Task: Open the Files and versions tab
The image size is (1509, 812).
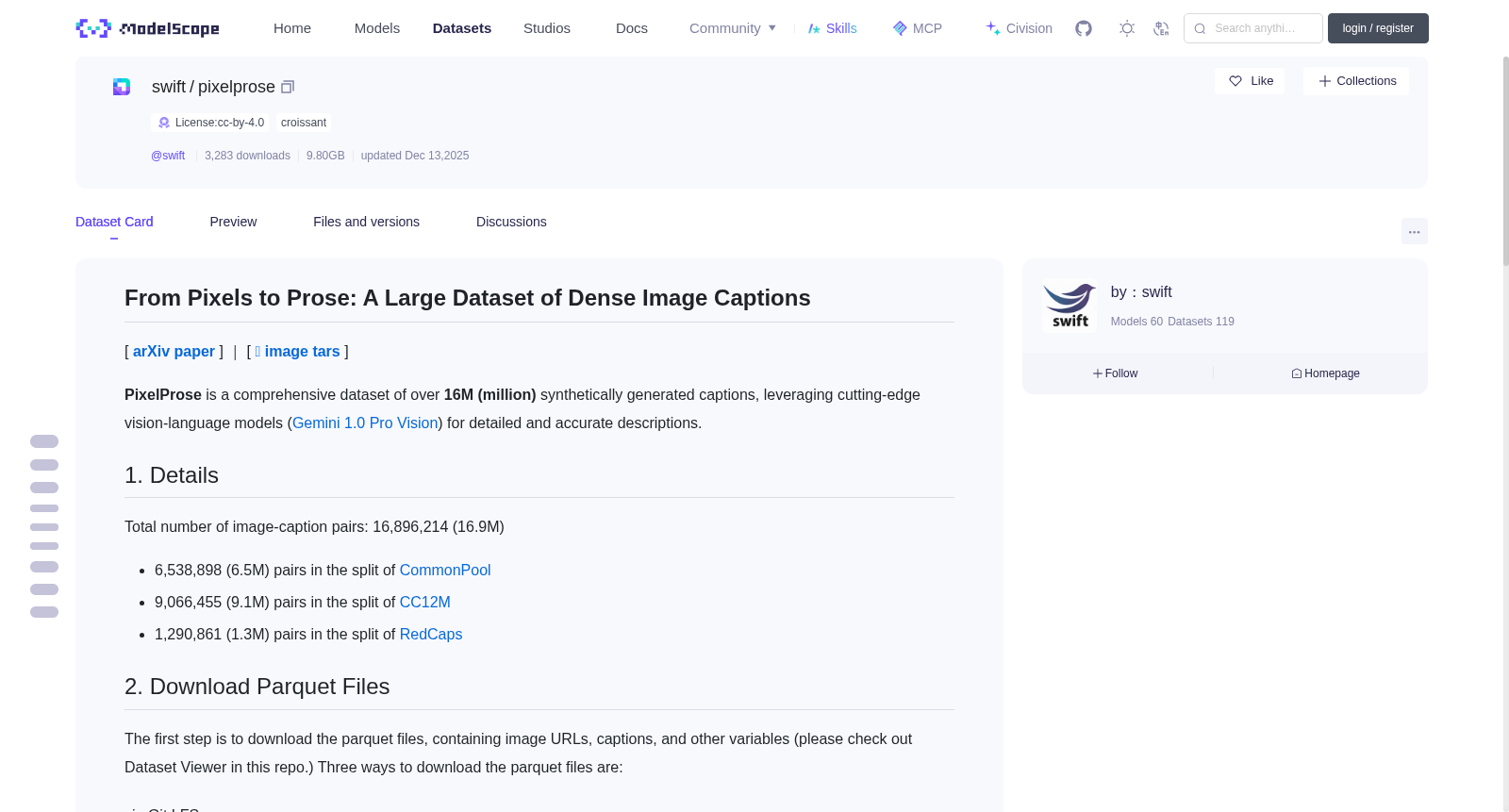Action: click(x=366, y=222)
